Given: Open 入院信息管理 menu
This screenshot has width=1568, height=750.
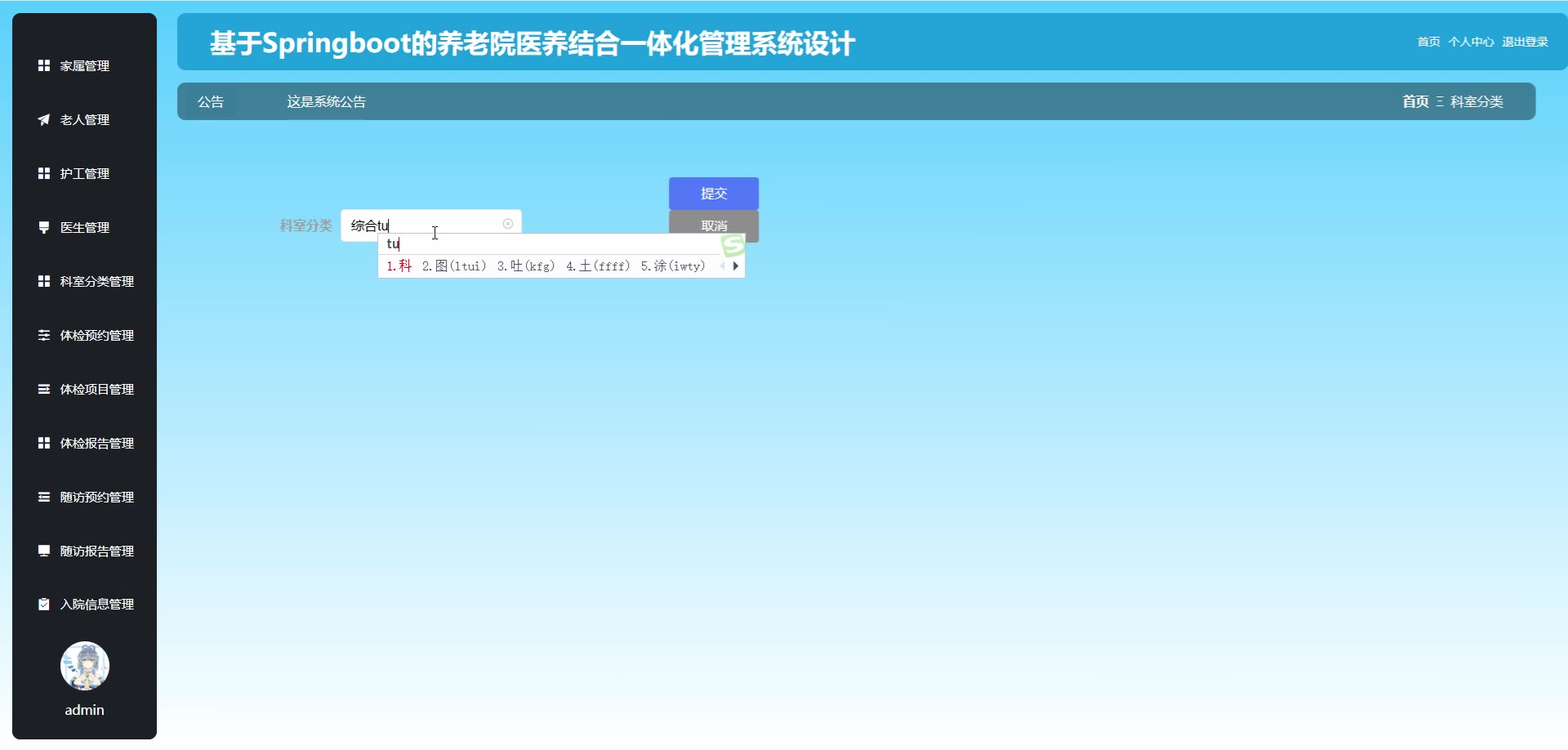Looking at the screenshot, I should [x=85, y=604].
